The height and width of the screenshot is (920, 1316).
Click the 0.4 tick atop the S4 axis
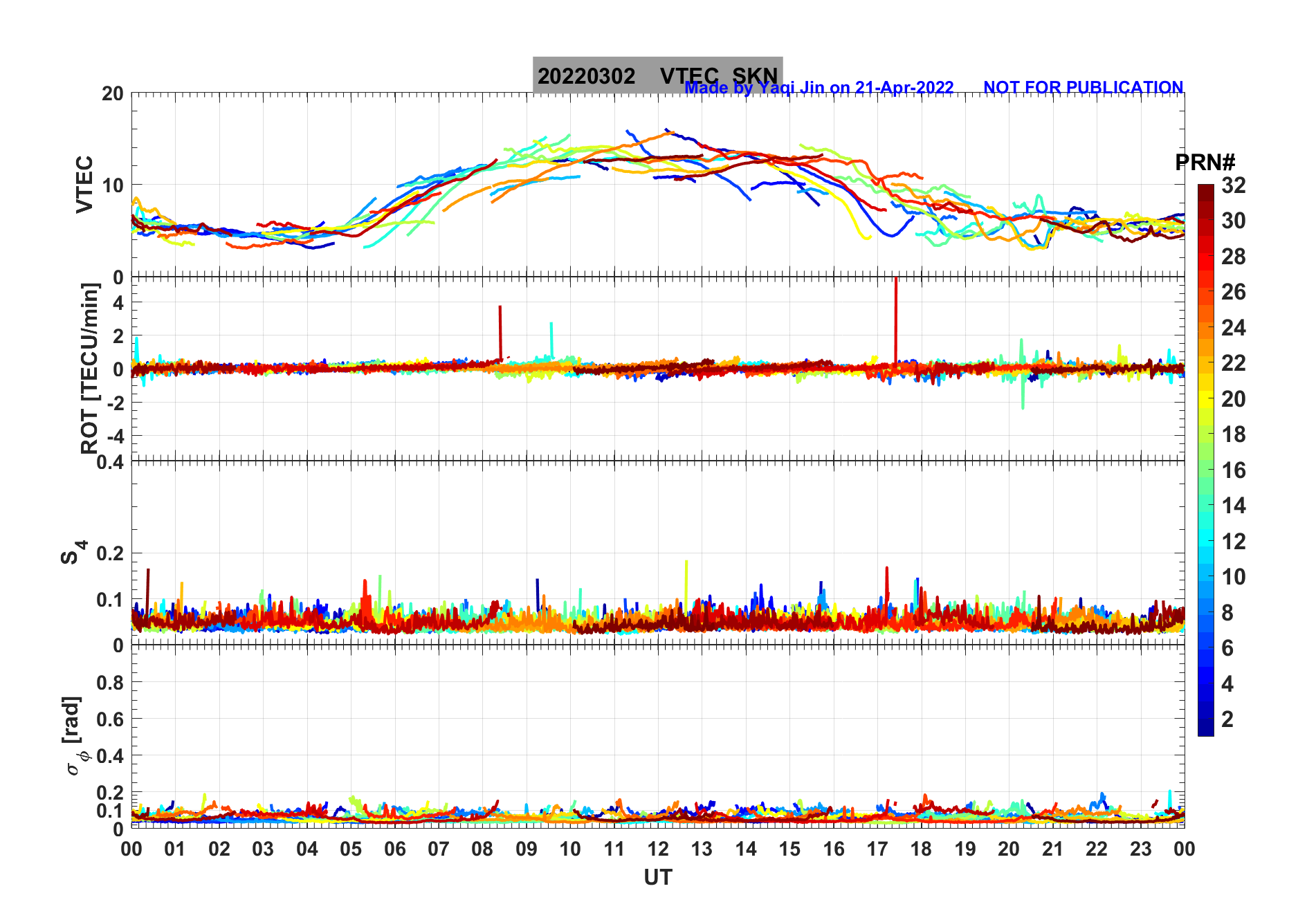click(110, 462)
